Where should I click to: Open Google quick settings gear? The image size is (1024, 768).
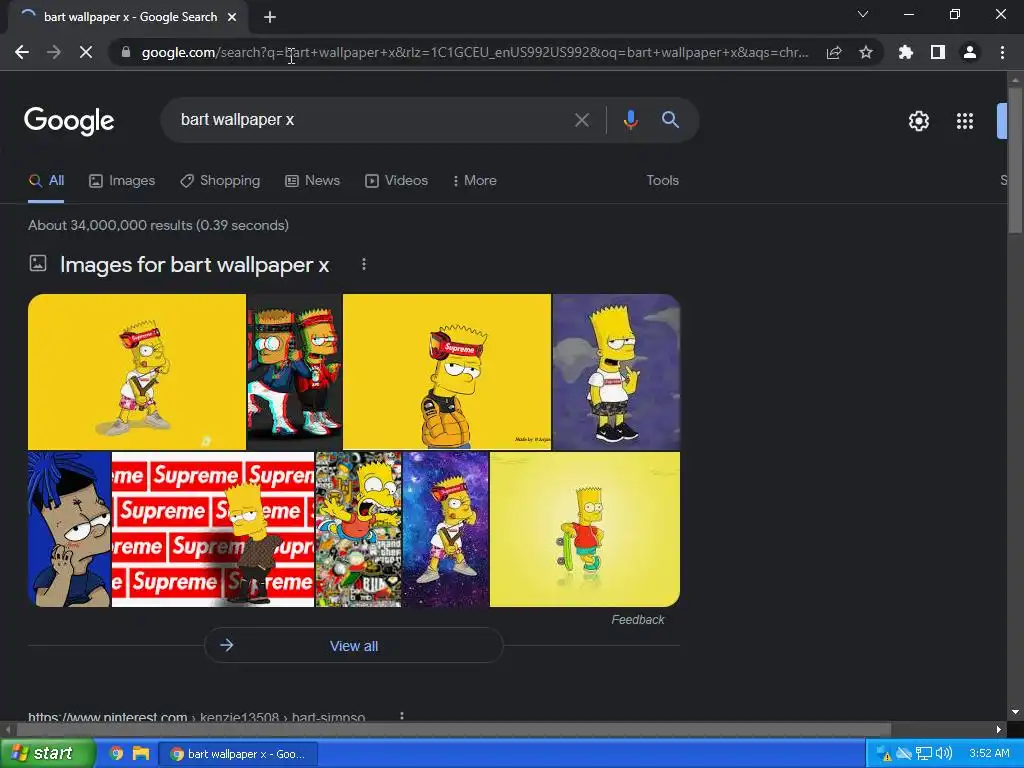click(919, 121)
